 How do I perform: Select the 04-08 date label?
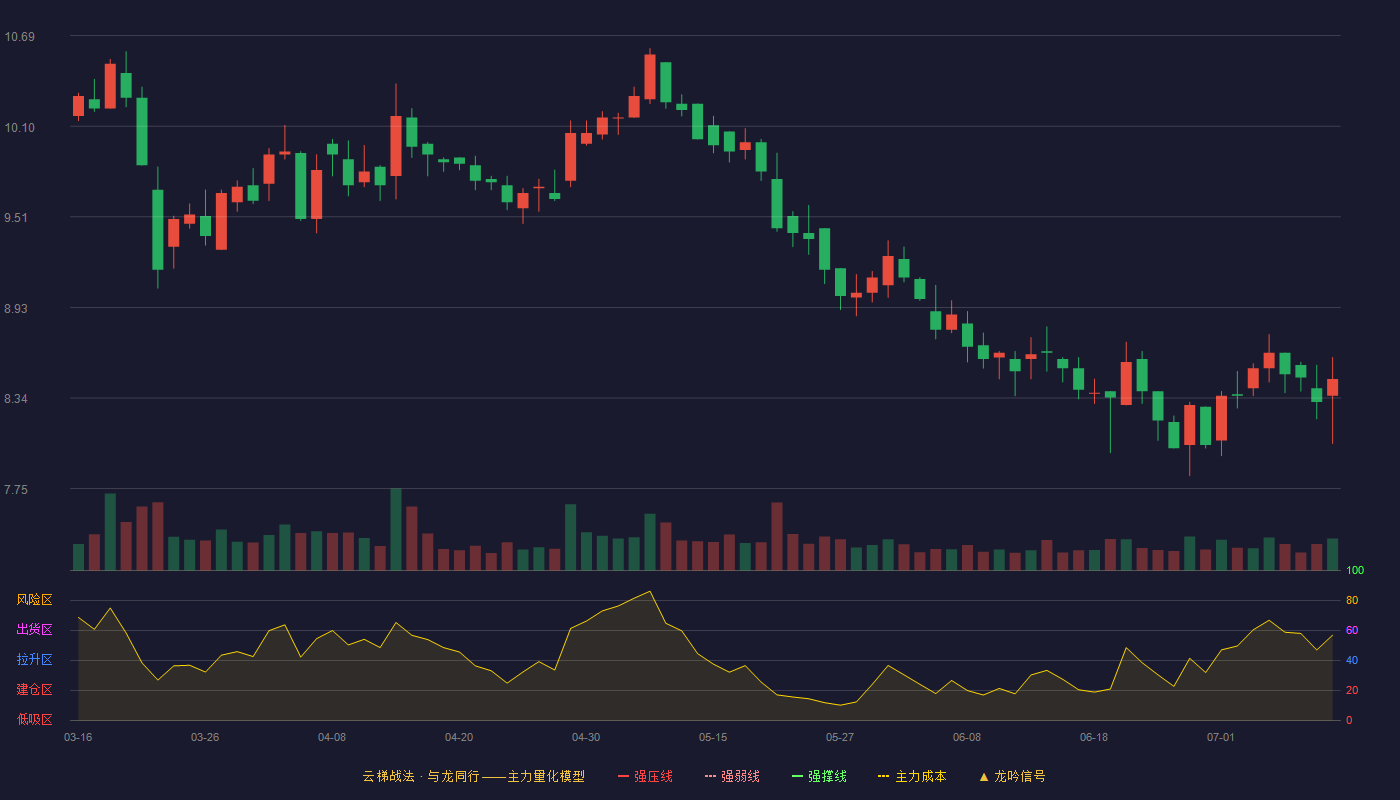point(332,737)
